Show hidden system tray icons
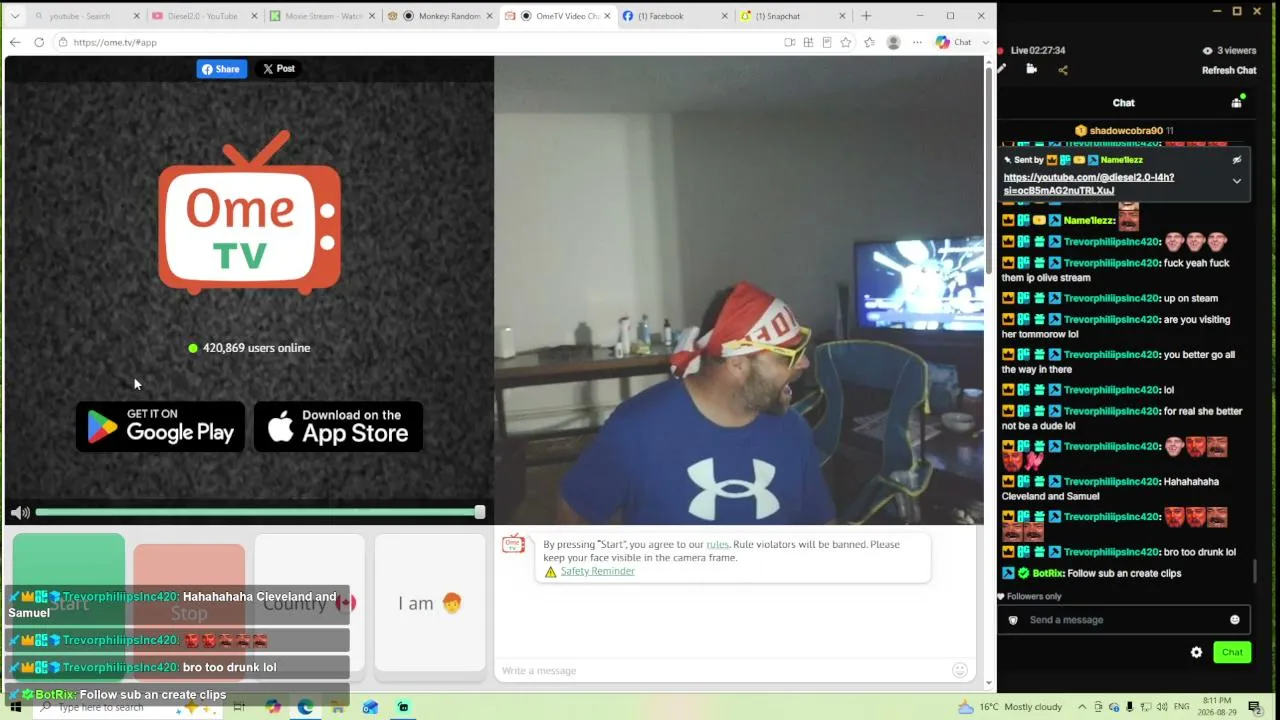 coord(1081,707)
